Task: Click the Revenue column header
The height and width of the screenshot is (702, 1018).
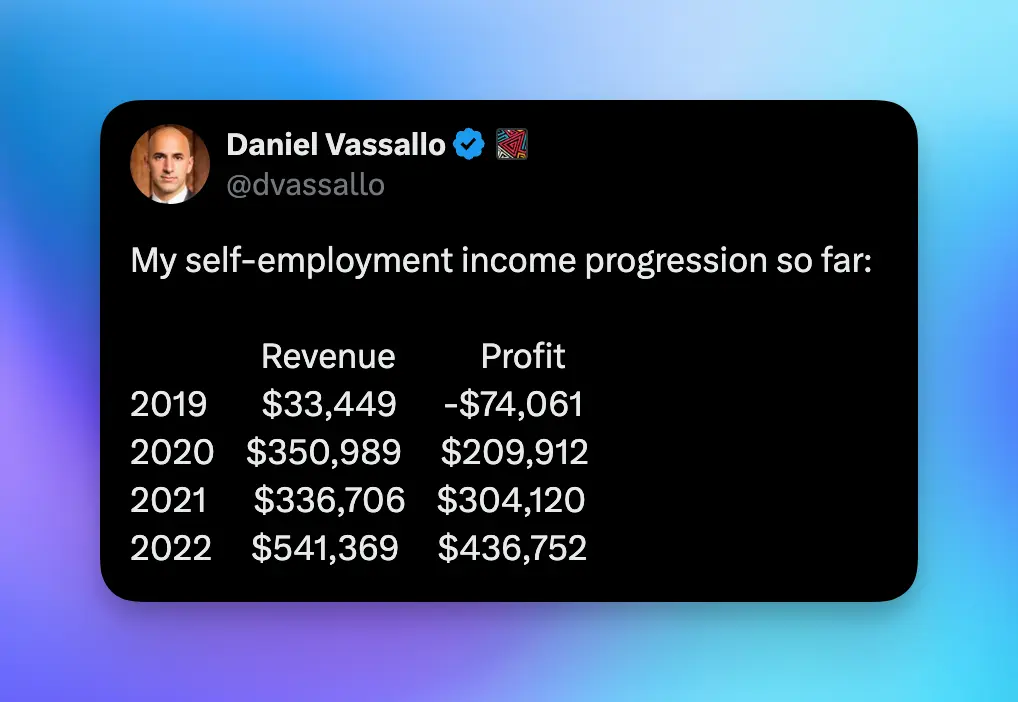Action: [328, 356]
